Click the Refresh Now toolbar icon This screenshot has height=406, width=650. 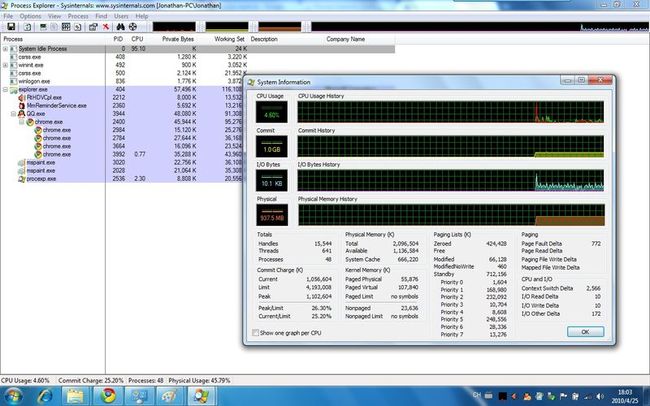tap(27, 27)
